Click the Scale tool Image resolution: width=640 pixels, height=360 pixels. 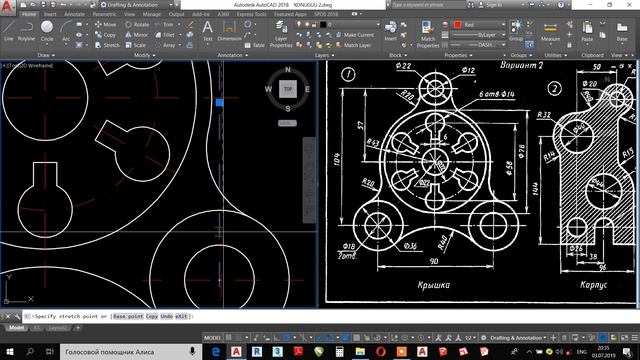pos(135,45)
